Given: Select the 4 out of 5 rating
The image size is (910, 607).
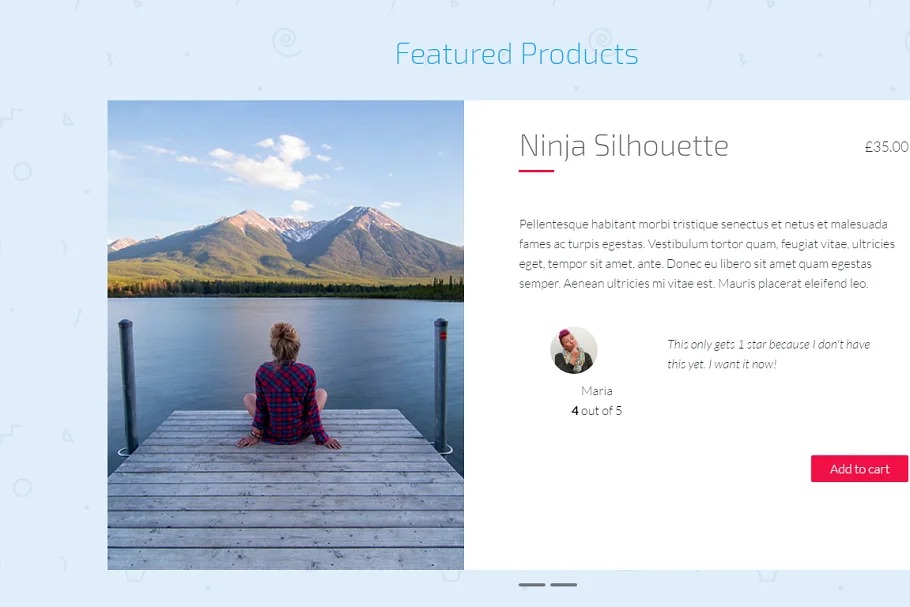Looking at the screenshot, I should point(597,410).
